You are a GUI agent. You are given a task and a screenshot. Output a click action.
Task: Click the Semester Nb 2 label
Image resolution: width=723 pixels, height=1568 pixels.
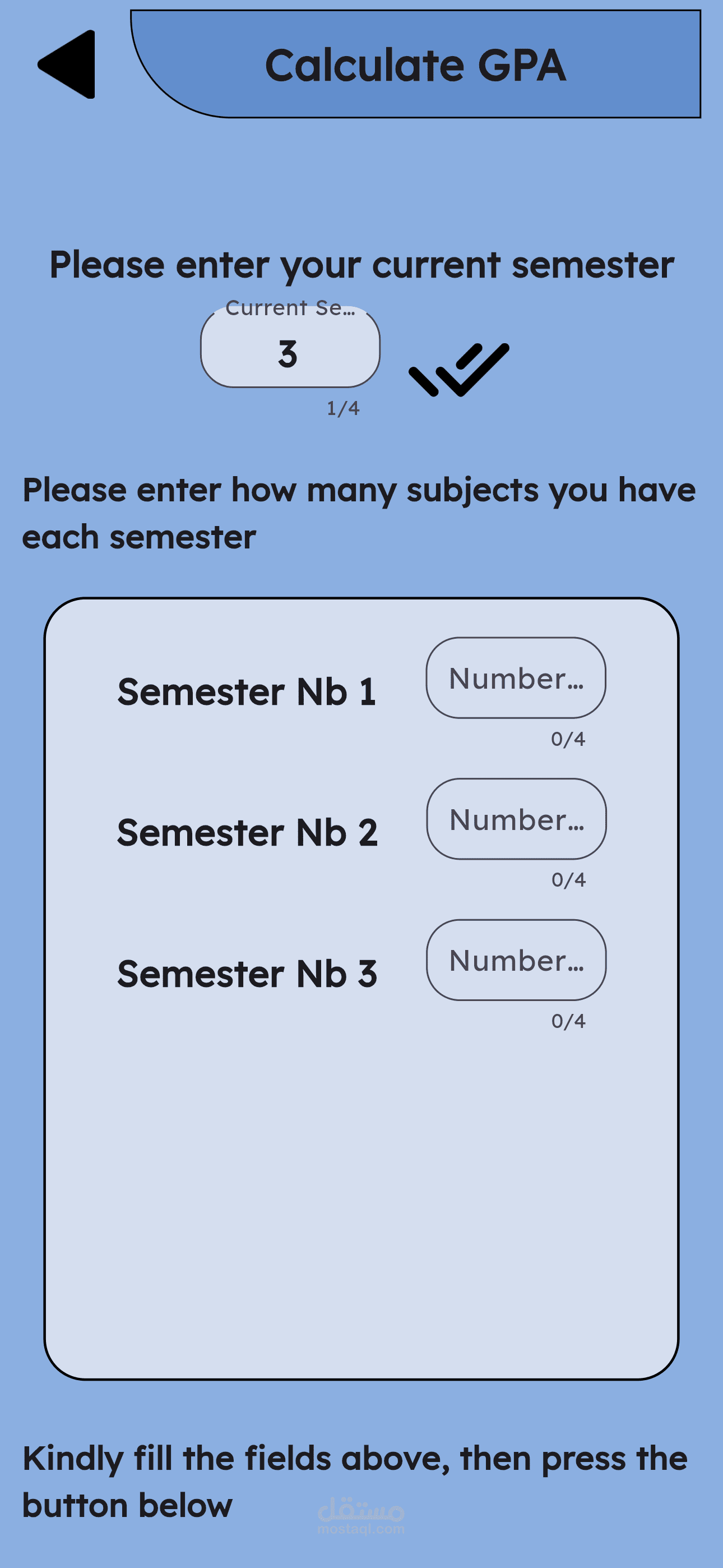(247, 833)
